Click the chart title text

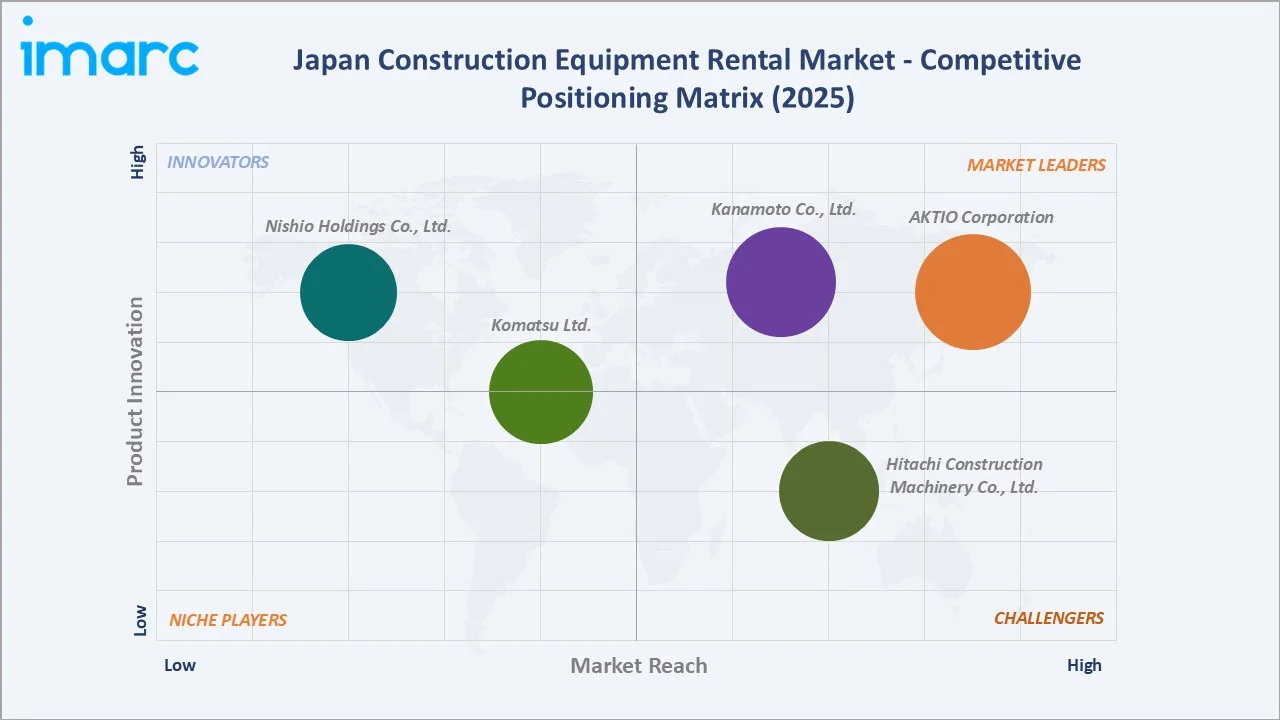[687, 79]
